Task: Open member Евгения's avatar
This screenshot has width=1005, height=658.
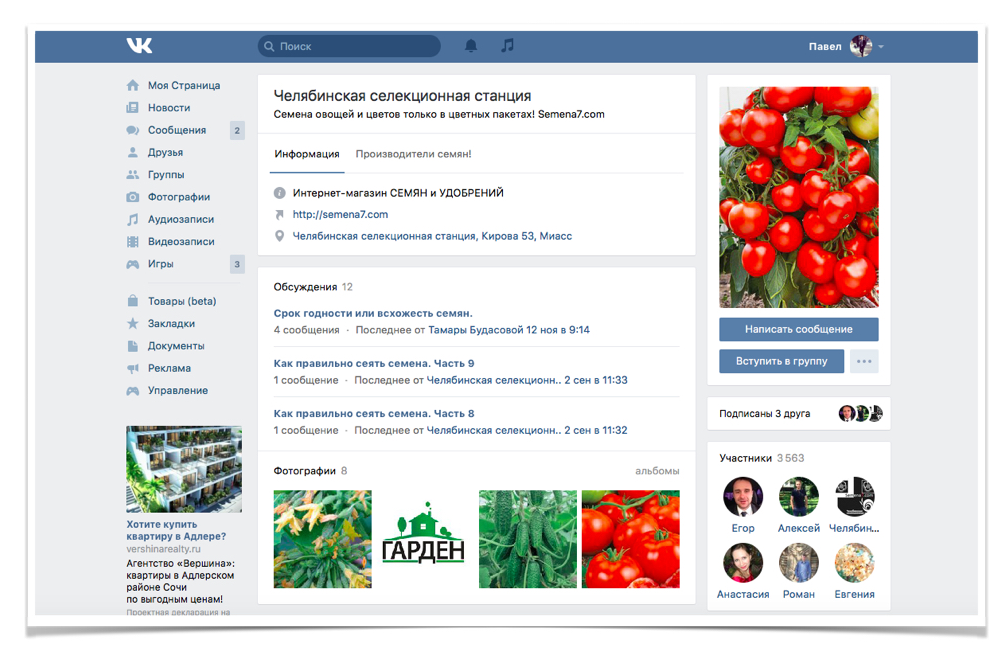Action: 854,563
